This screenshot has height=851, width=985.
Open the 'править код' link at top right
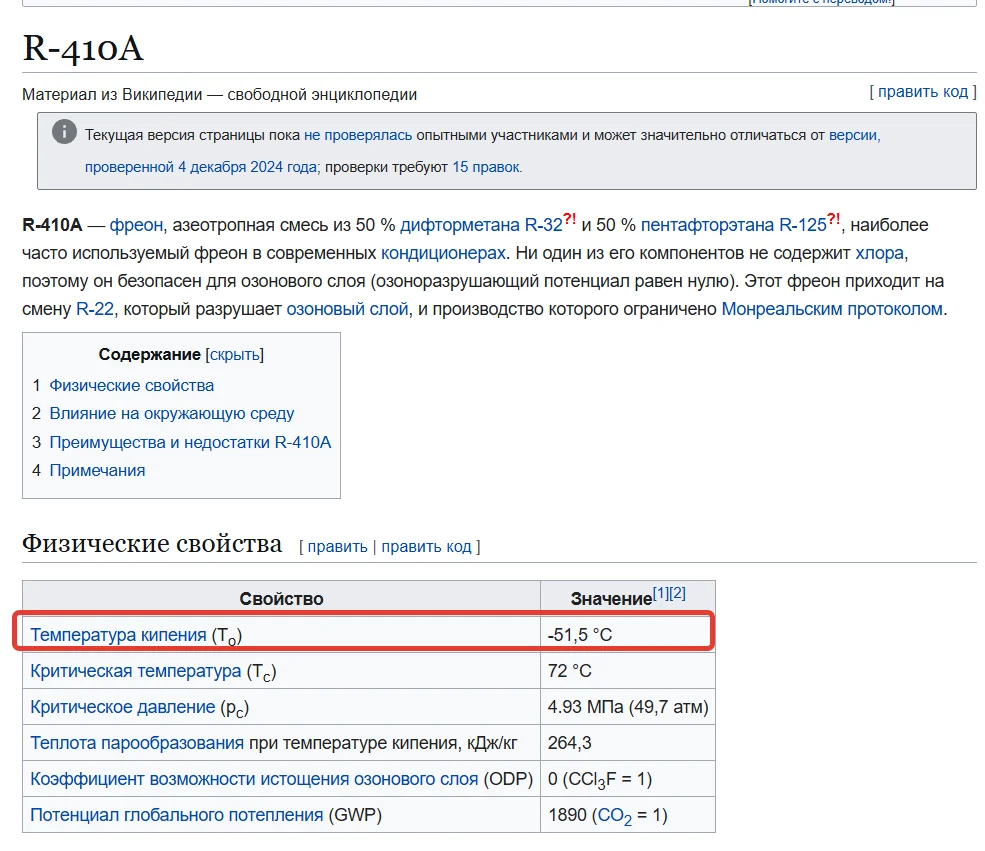point(922,92)
